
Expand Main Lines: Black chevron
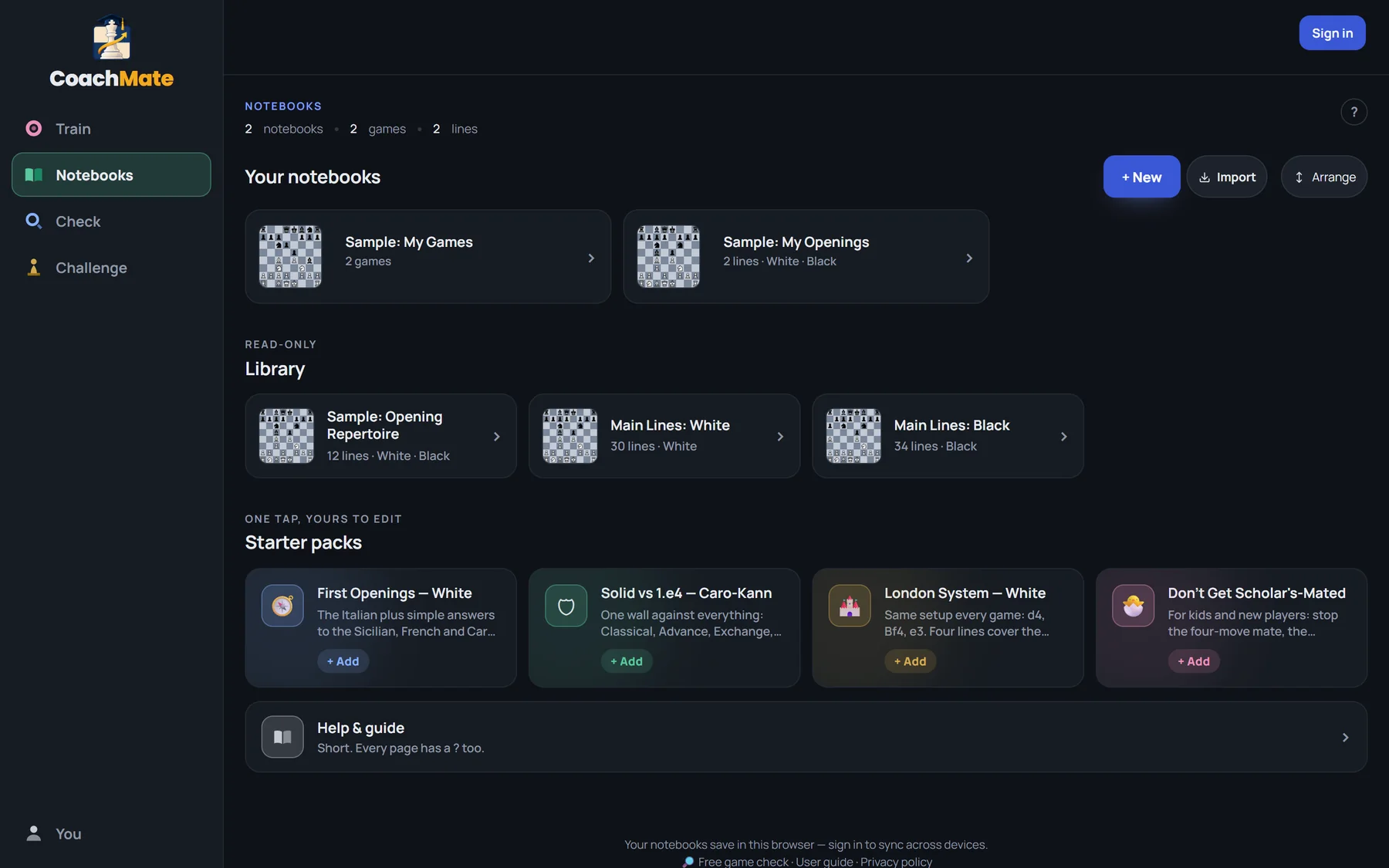(x=1063, y=437)
